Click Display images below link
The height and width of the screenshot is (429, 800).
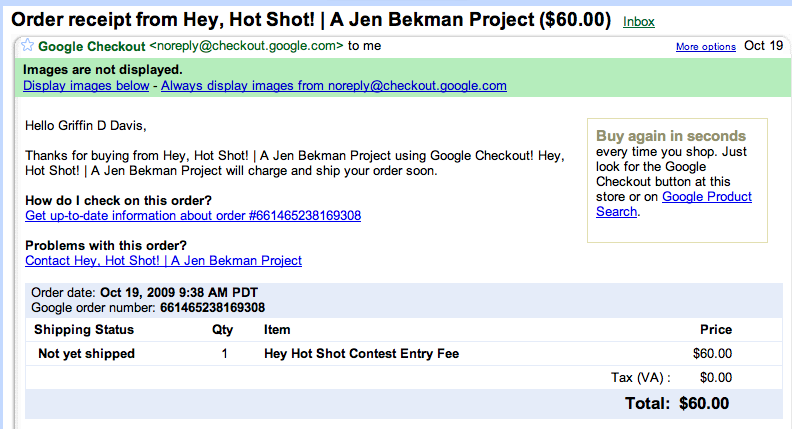tap(86, 86)
